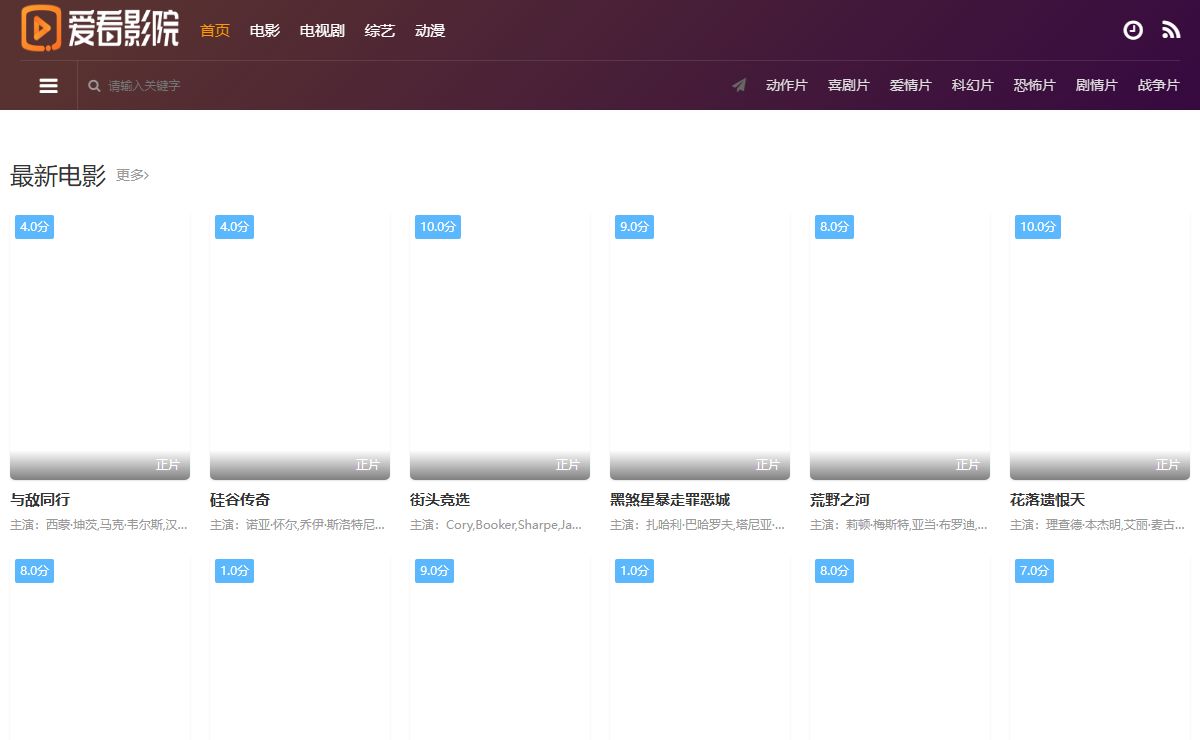Screen dimensions: 1200x740
Task: Open the watch history clock icon
Action: (x=1132, y=30)
